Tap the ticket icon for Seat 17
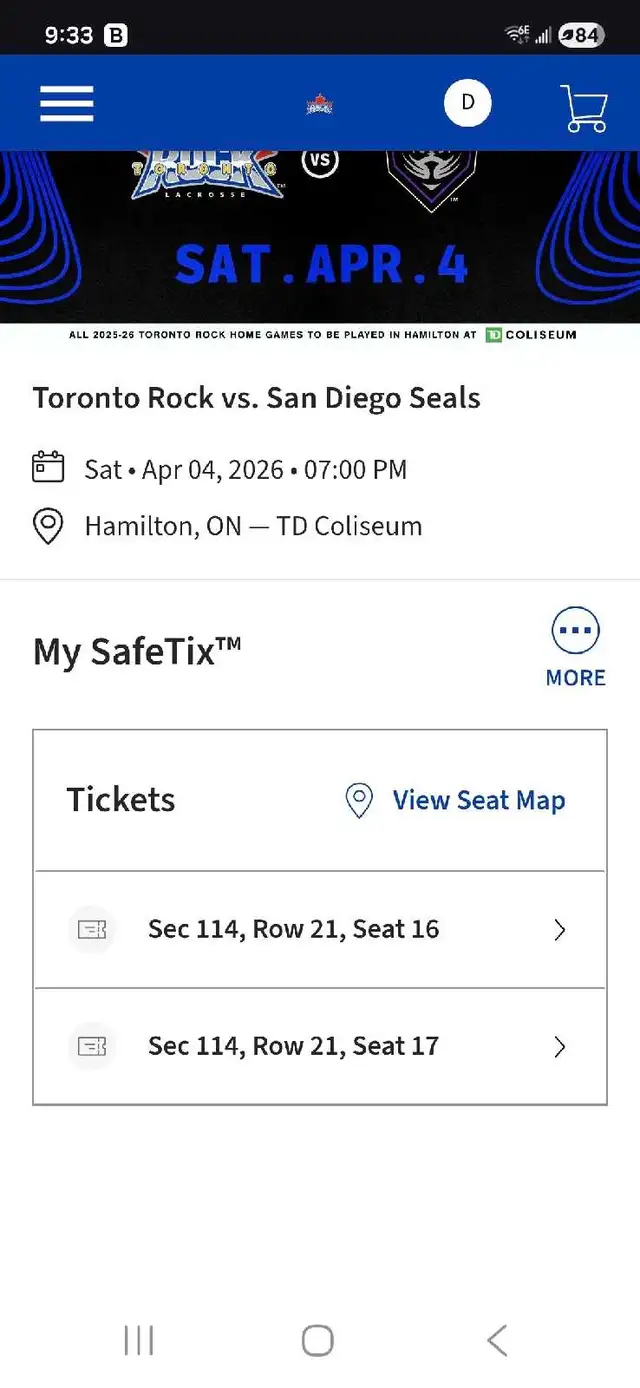640x1388 pixels. 92,1046
